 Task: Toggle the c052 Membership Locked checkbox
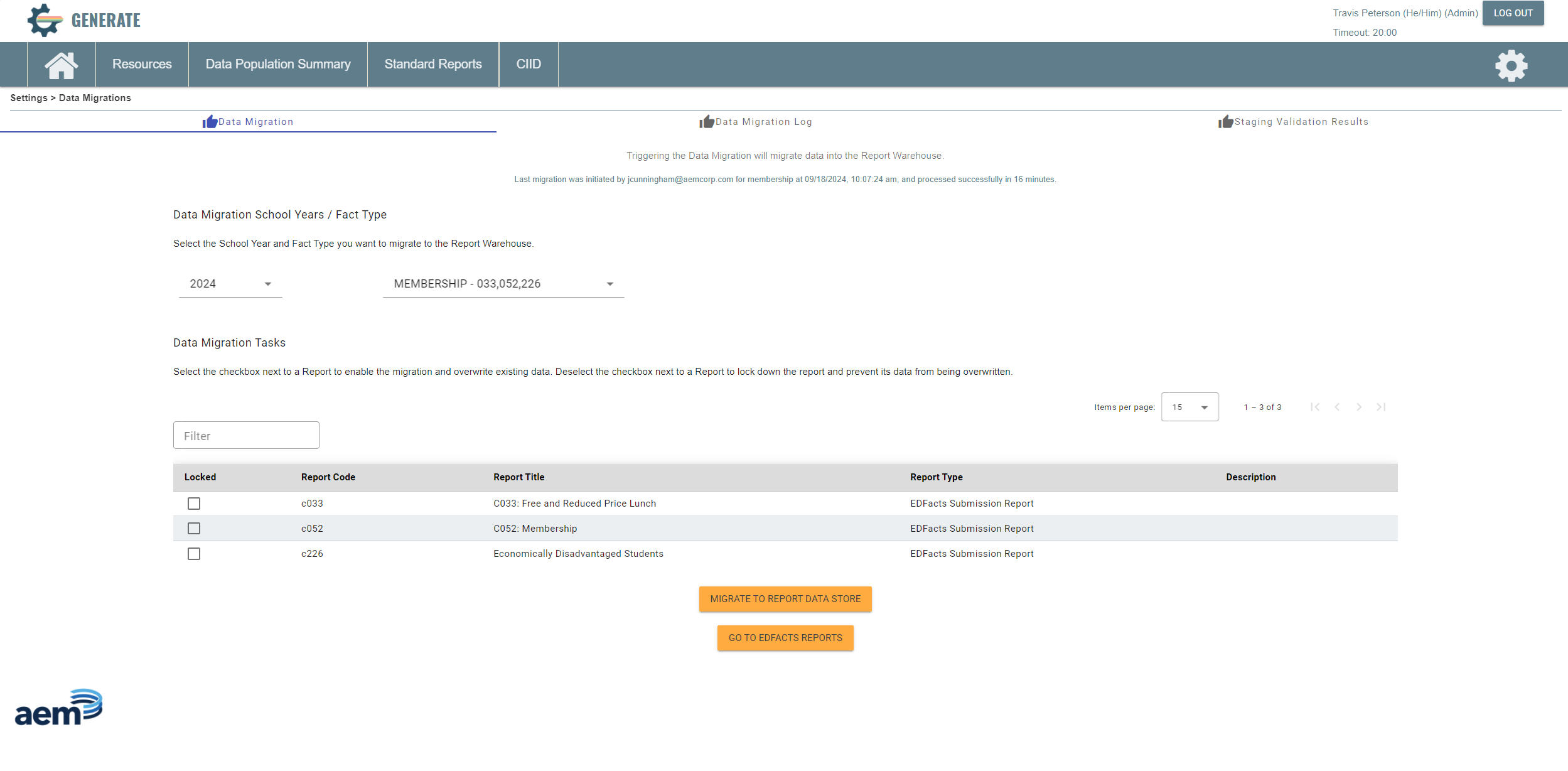pyautogui.click(x=194, y=529)
